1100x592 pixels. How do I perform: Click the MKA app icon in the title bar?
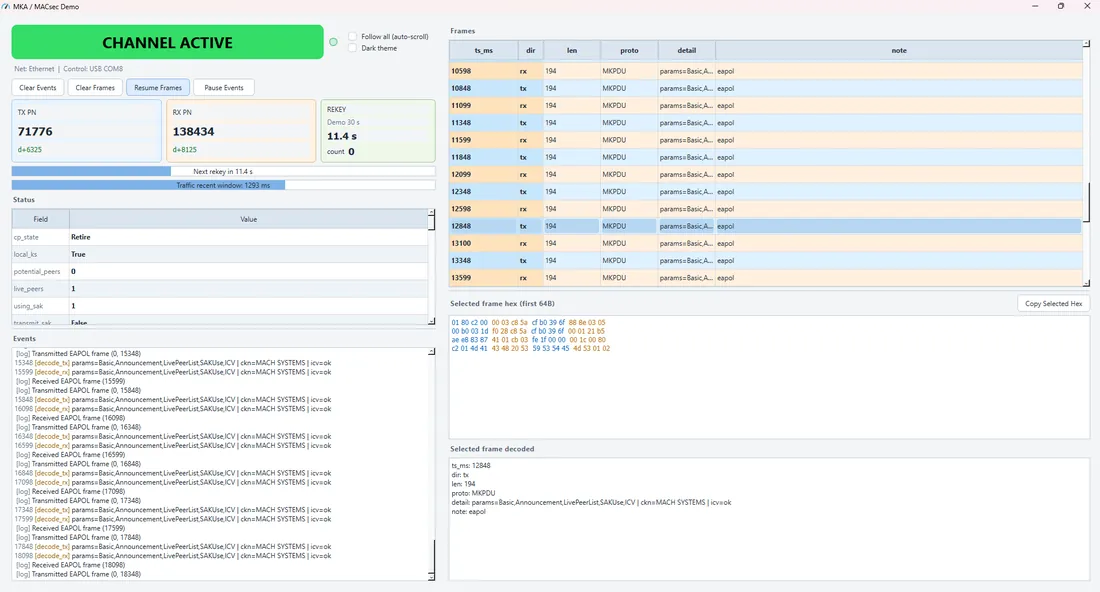pyautogui.click(x=6, y=6)
